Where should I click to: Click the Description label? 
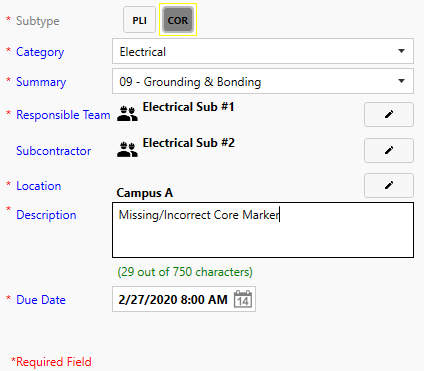point(46,215)
